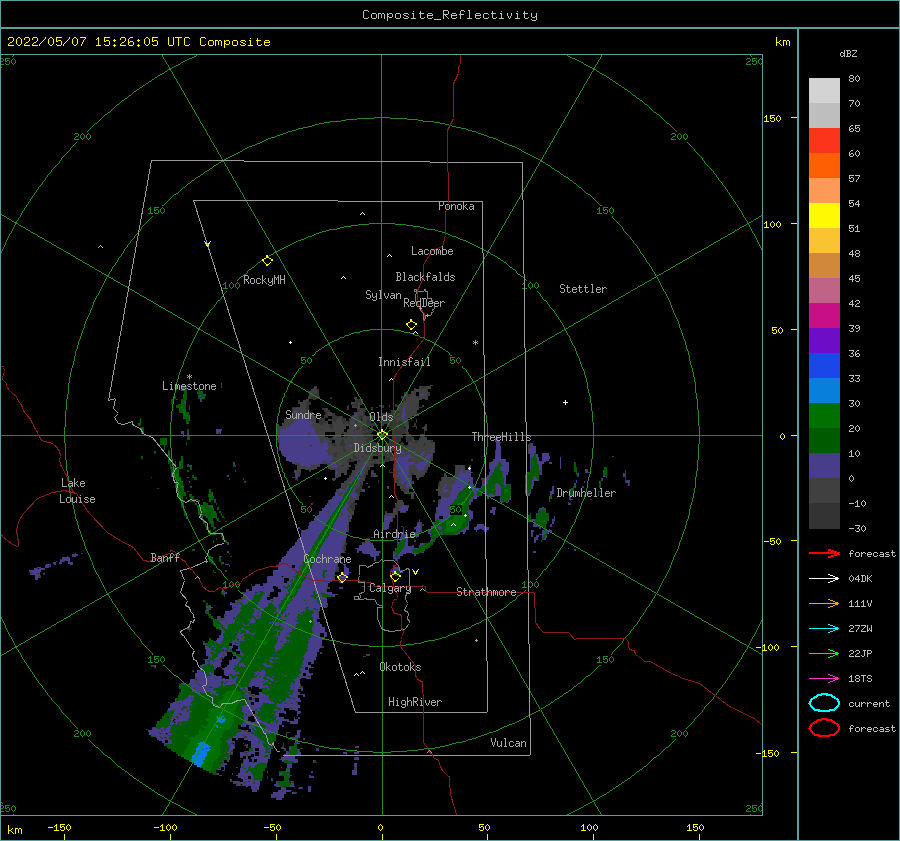
Task: Click the magenta 18TS arrow icon
Action: point(824,679)
